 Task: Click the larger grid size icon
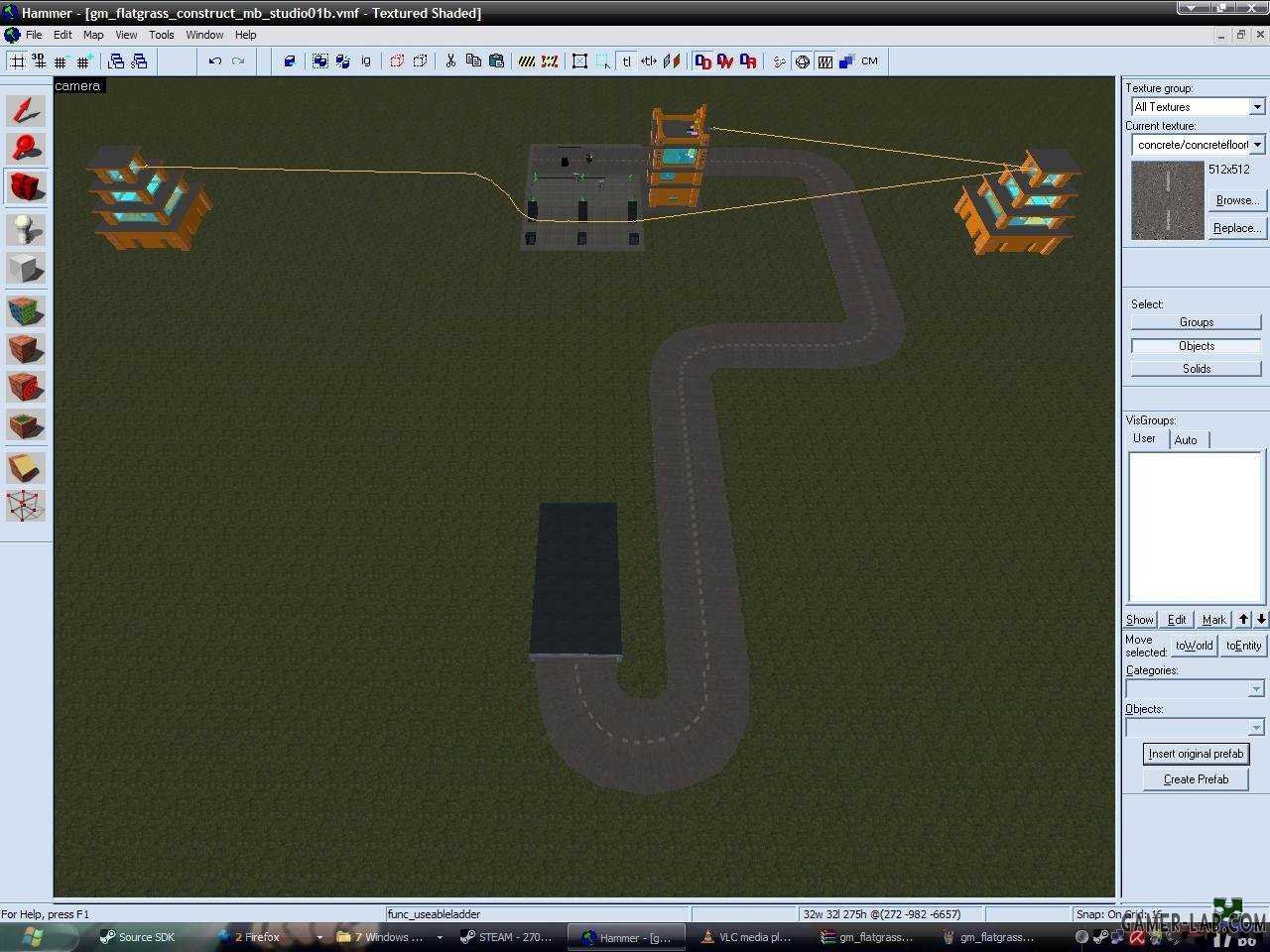(84, 61)
